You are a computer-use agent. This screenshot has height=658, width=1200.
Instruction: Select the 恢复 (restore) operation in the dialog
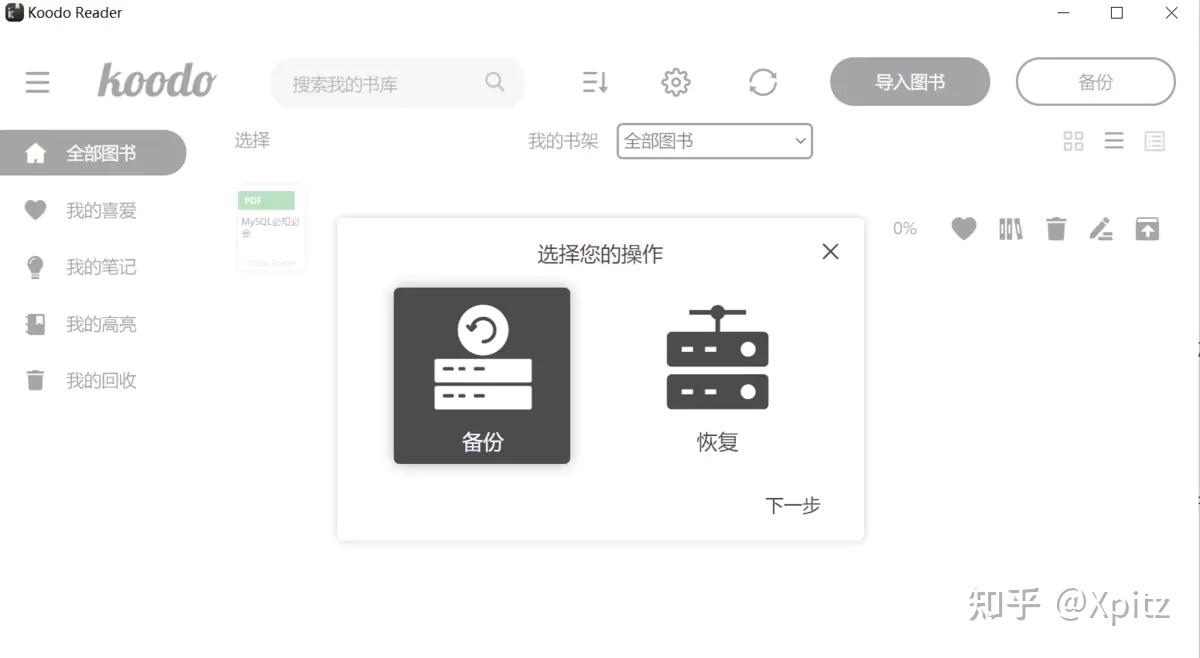[716, 375]
